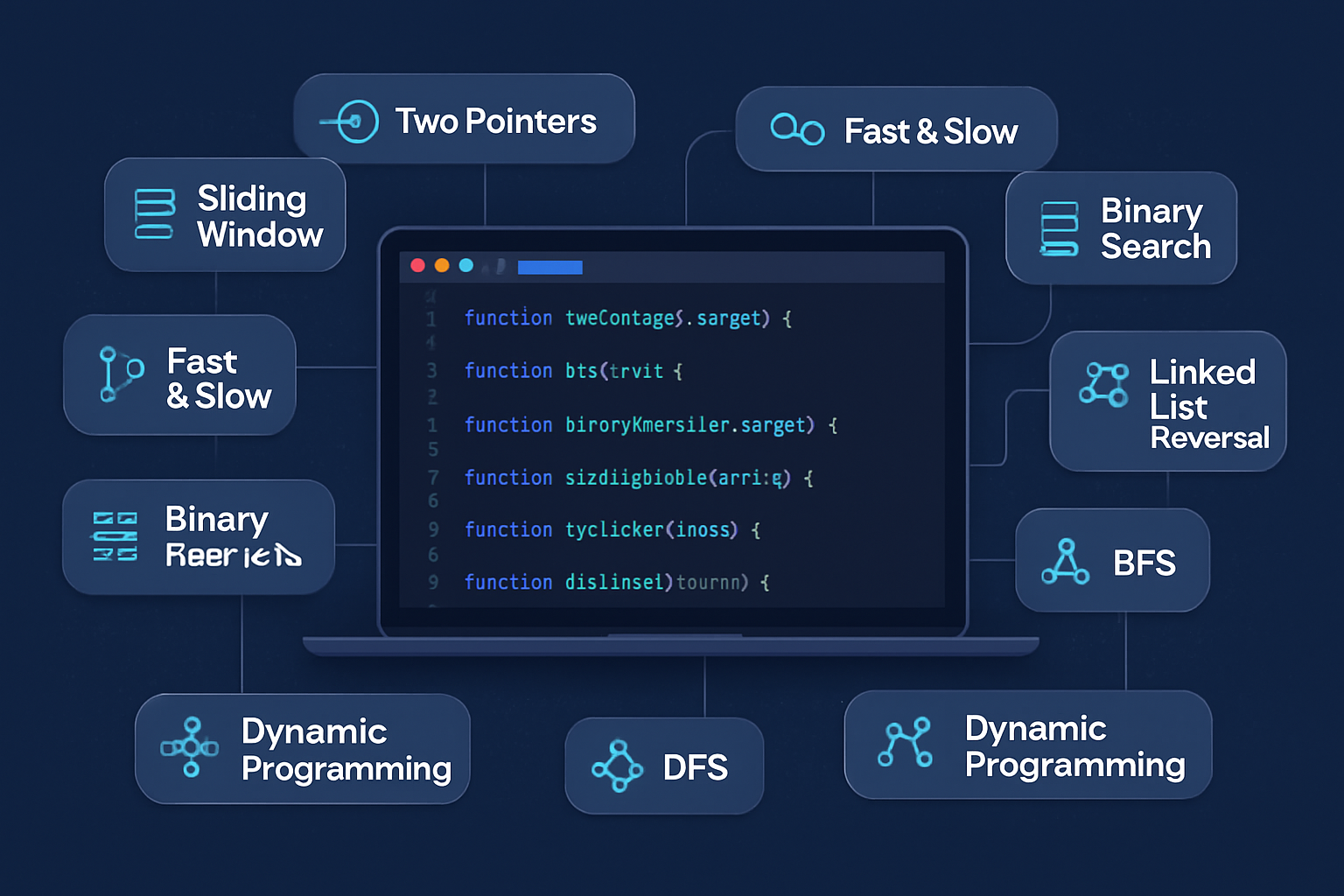The height and width of the screenshot is (896, 1344).
Task: Click the blue progress bar in the title bar
Action: [x=549, y=266]
